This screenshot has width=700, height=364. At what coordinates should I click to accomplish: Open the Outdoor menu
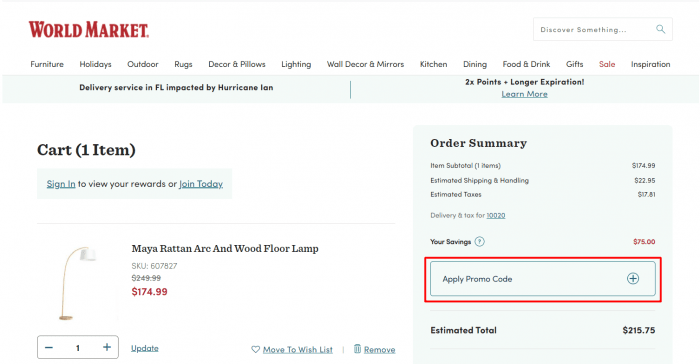pyautogui.click(x=143, y=64)
